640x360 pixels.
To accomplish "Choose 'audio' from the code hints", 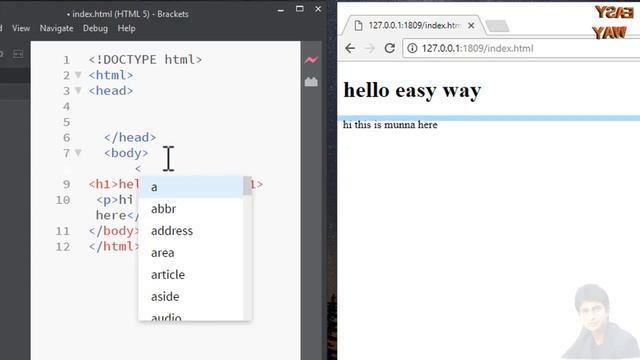I will pos(191,315).
